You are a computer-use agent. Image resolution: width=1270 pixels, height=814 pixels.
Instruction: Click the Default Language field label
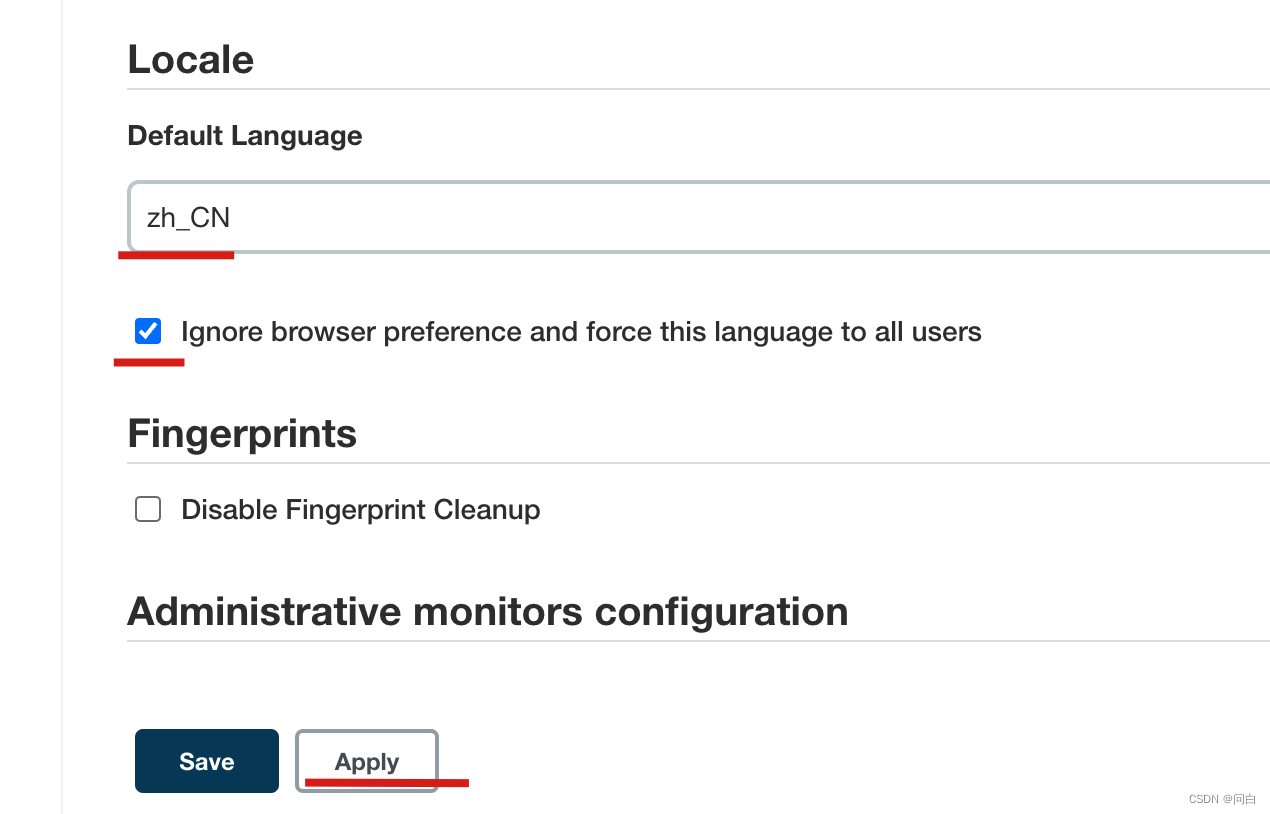coord(245,136)
